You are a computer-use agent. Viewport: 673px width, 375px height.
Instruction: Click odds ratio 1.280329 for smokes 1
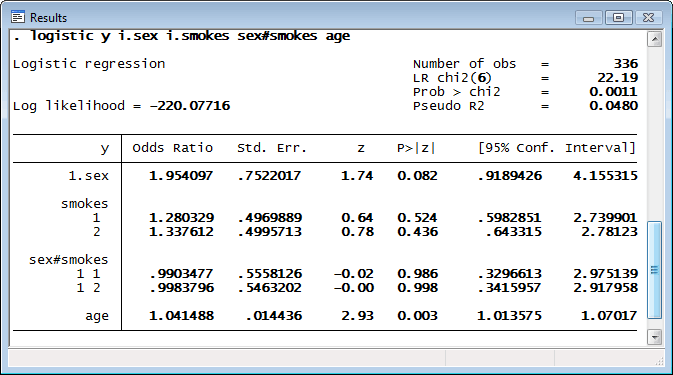pyautogui.click(x=181, y=218)
